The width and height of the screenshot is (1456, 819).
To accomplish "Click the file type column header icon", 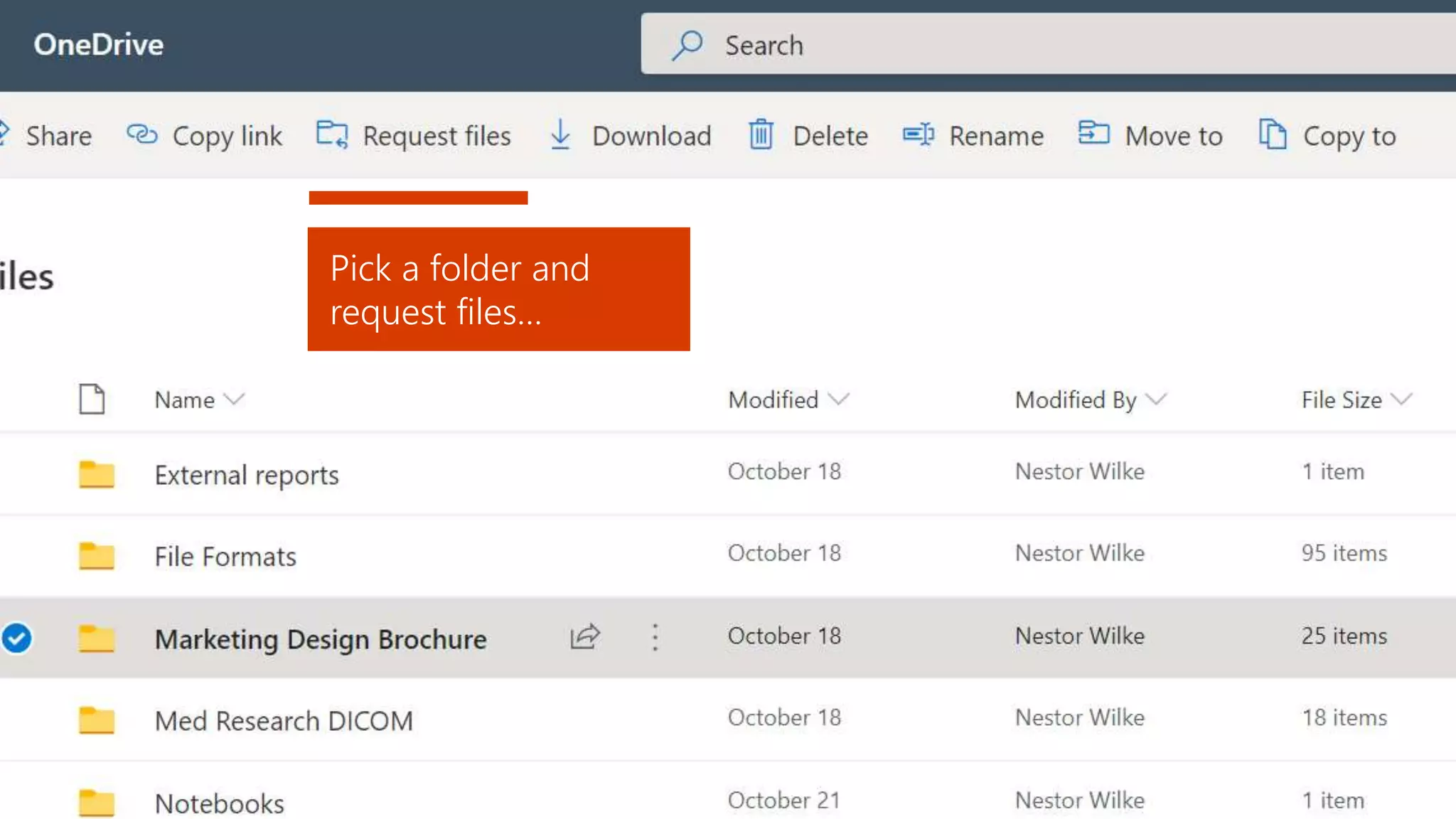I will point(92,399).
